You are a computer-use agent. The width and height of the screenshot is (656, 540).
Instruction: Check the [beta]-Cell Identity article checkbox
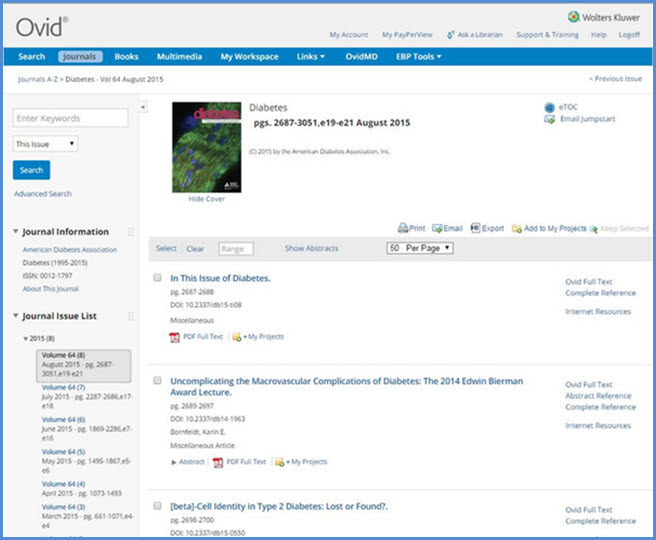click(157, 506)
